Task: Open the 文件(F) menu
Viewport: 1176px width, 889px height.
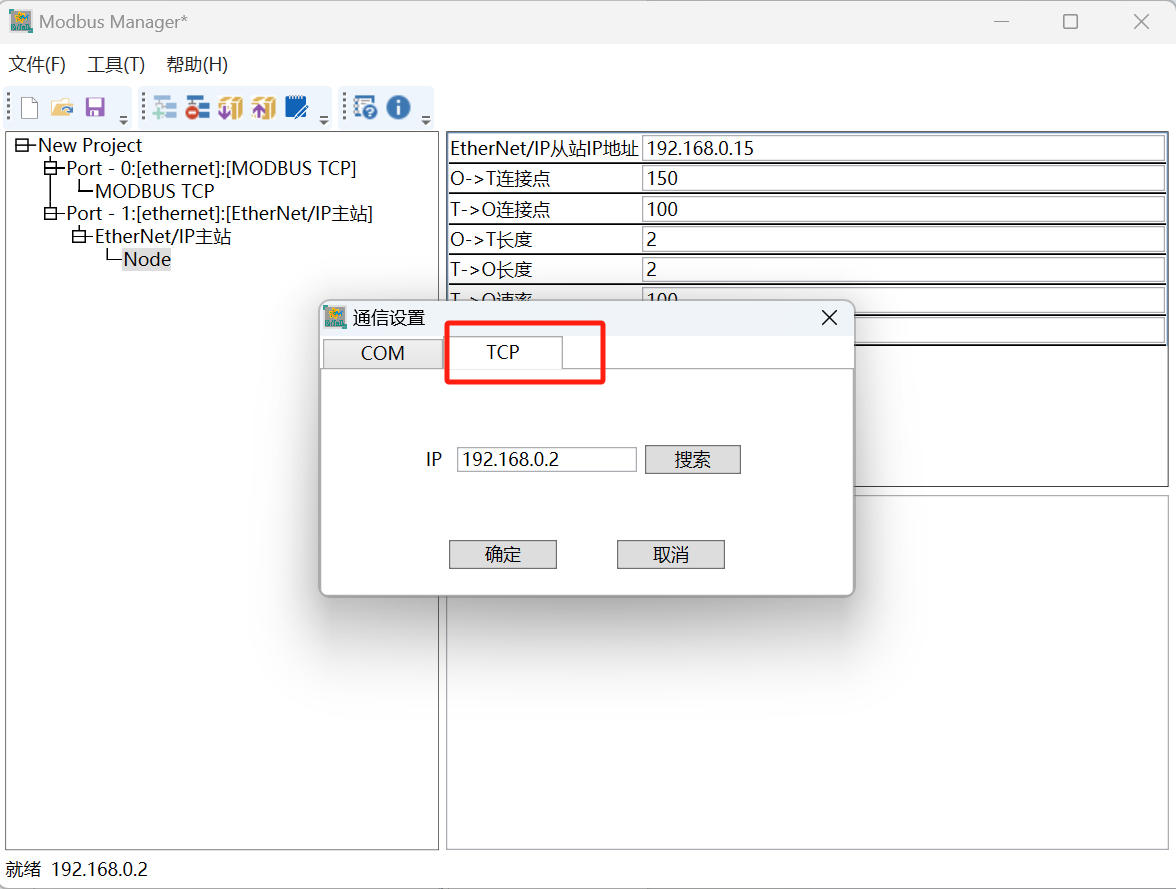Action: (x=37, y=65)
